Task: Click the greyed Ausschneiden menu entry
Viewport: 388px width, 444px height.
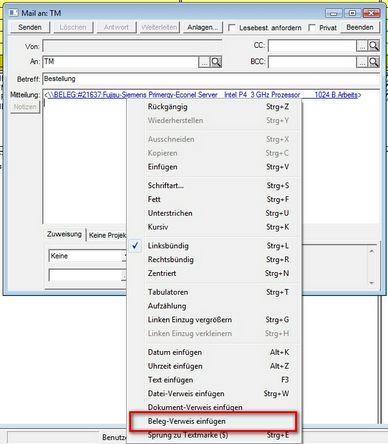Action: pos(214,139)
